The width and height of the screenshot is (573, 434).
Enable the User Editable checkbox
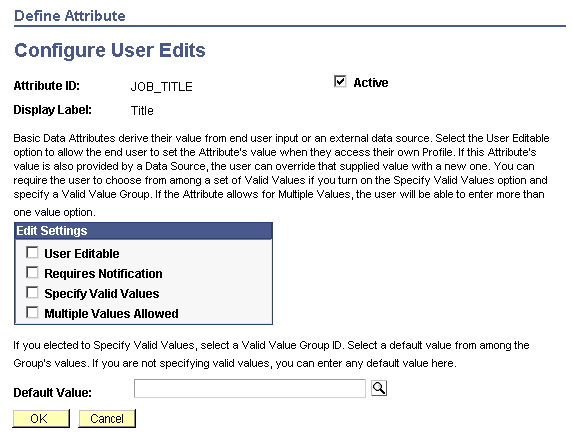tap(32, 252)
